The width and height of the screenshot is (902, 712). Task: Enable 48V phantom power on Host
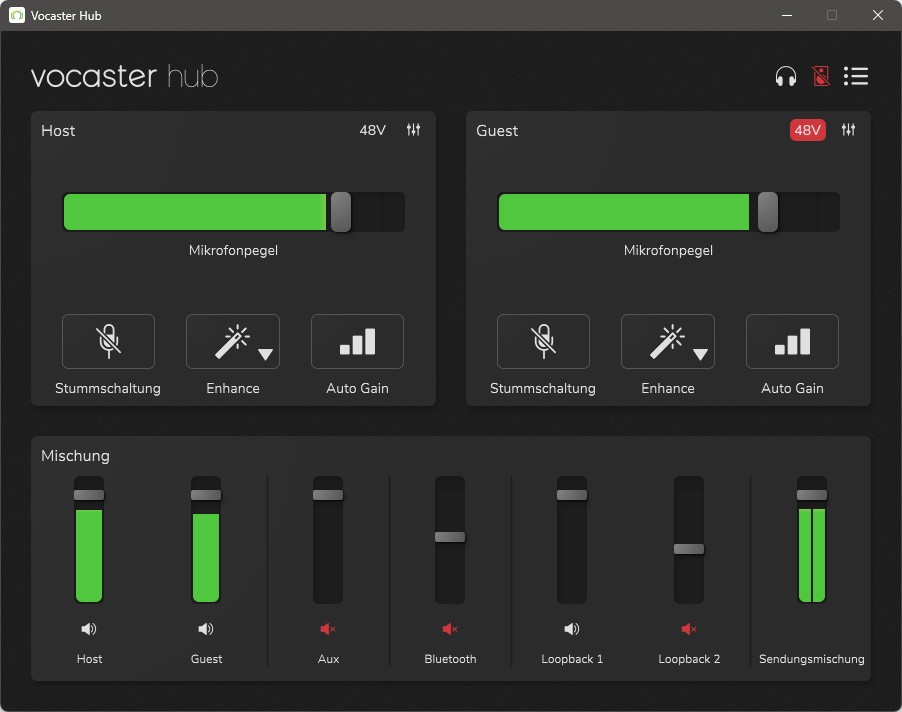pyautogui.click(x=372, y=131)
